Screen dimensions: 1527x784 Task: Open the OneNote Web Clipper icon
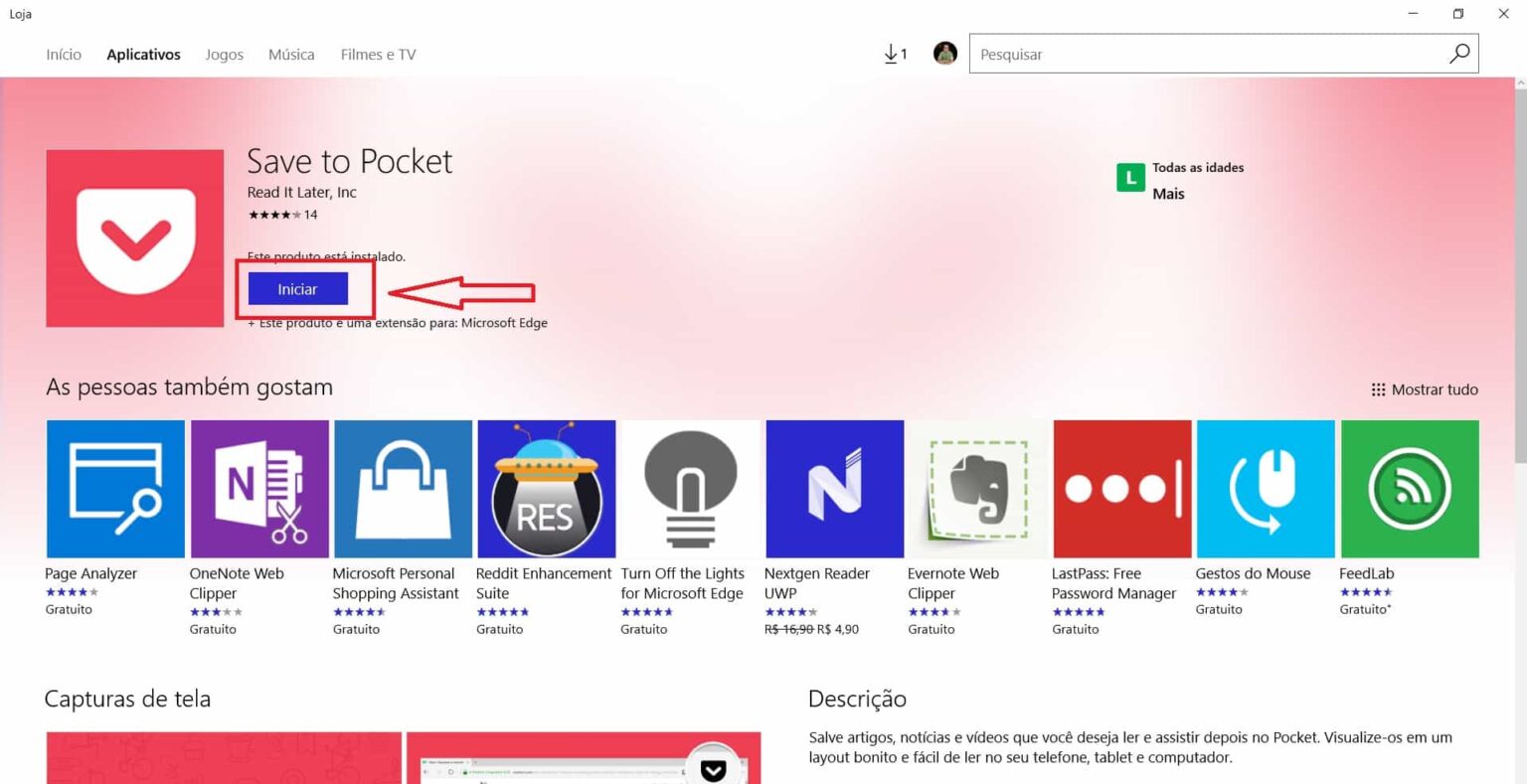coord(258,488)
